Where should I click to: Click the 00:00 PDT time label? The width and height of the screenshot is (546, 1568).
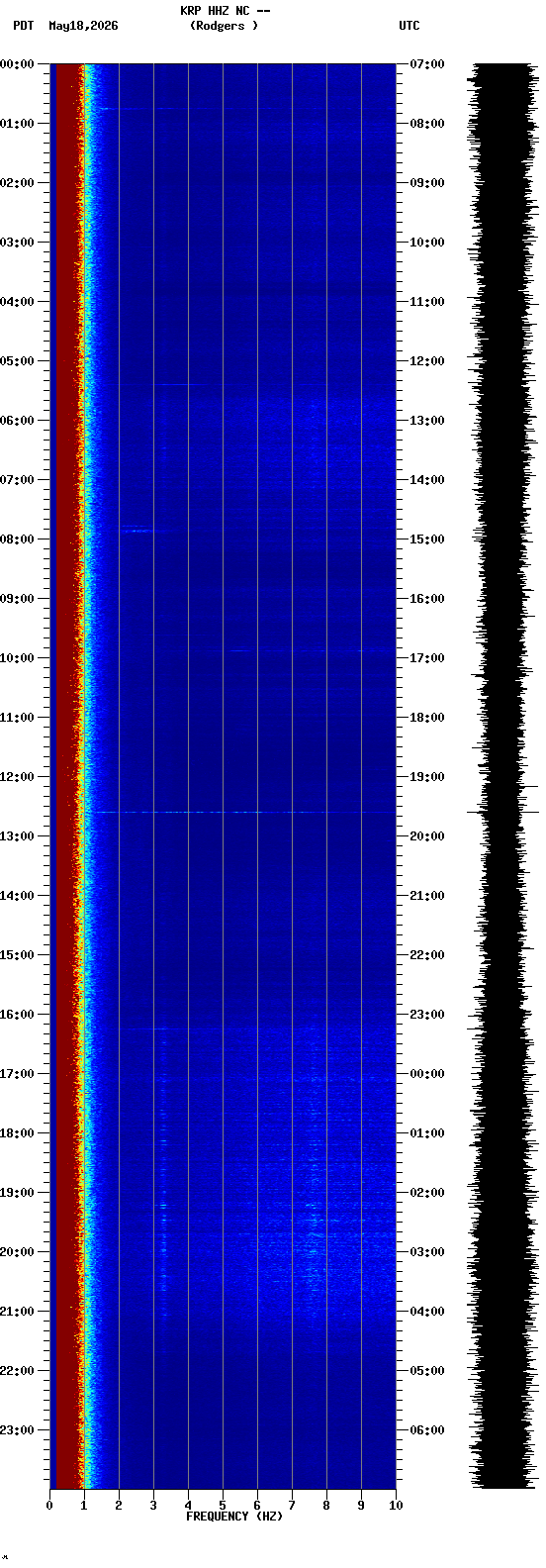tap(18, 64)
